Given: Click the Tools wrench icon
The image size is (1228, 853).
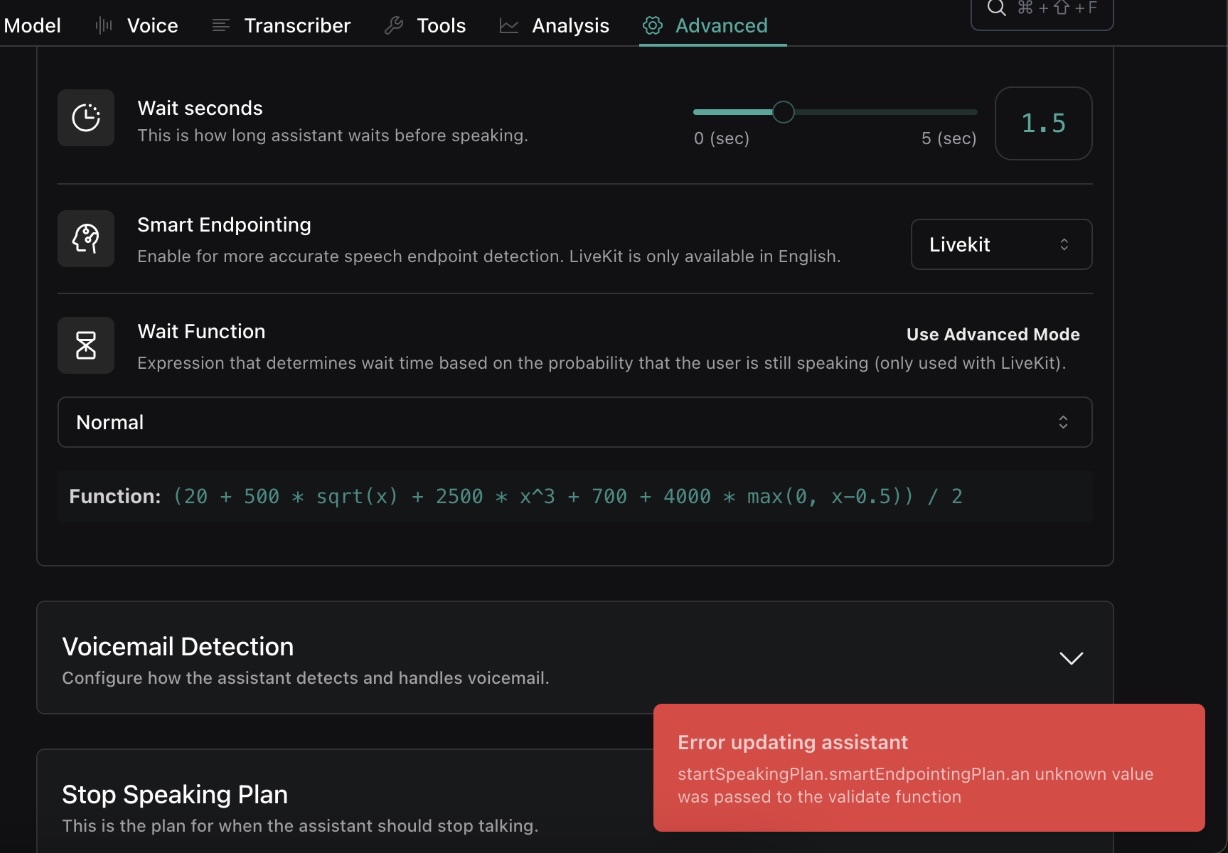Looking at the screenshot, I should (394, 26).
